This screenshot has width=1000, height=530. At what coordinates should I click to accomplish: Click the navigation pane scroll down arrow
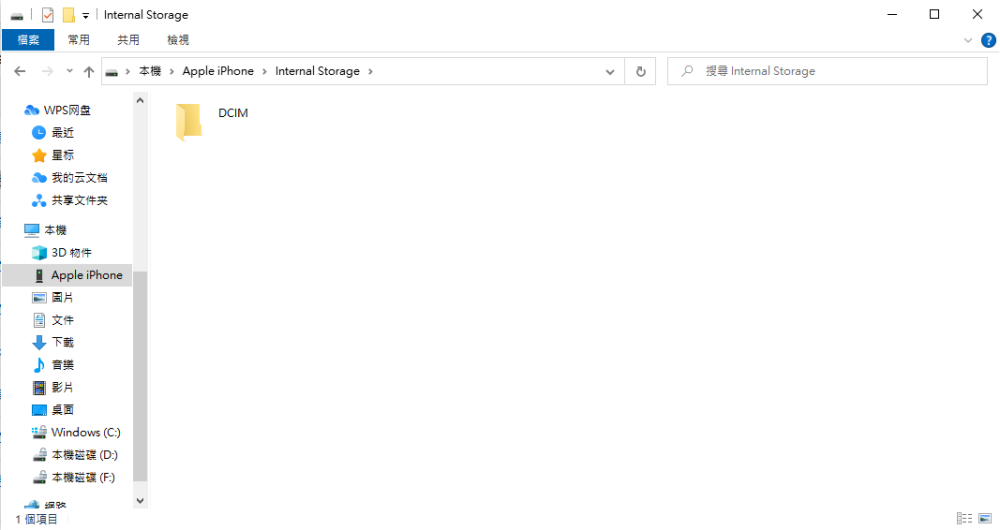click(140, 501)
